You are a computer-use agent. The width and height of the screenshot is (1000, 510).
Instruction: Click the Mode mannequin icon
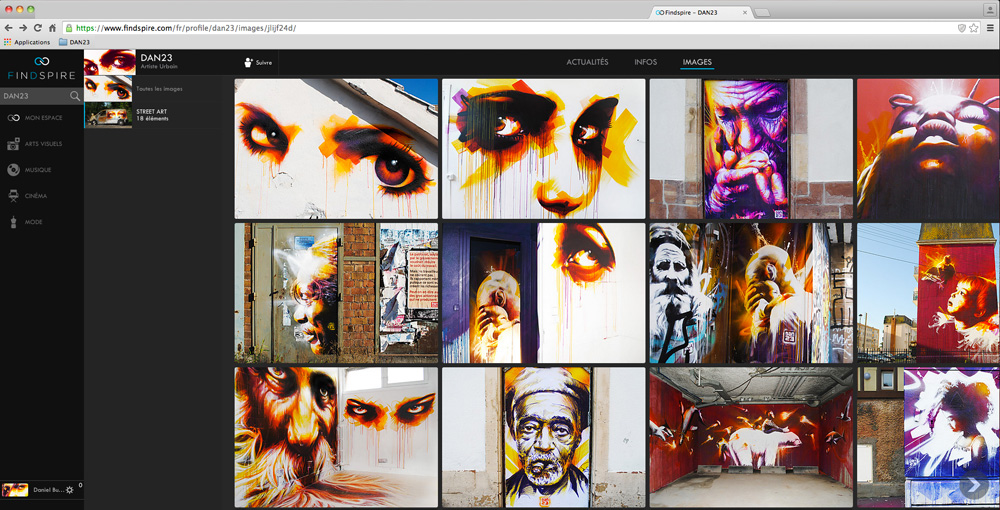tap(13, 222)
